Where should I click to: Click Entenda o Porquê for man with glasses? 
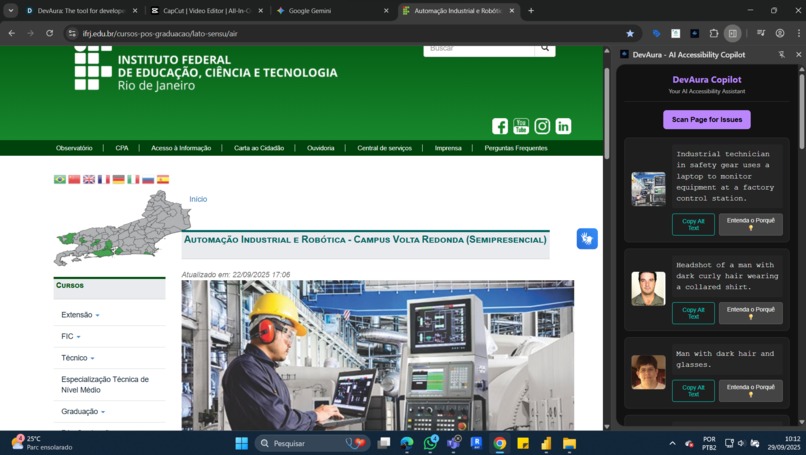point(750,391)
